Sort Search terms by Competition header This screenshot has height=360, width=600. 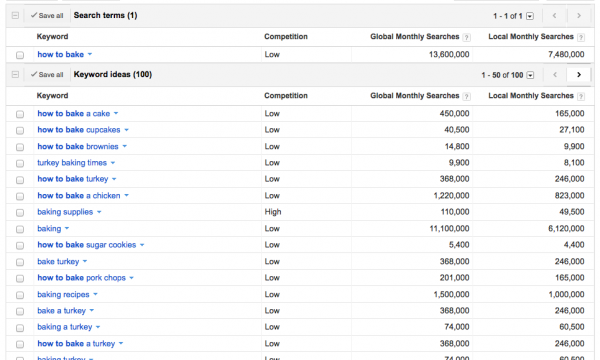tap(286, 37)
